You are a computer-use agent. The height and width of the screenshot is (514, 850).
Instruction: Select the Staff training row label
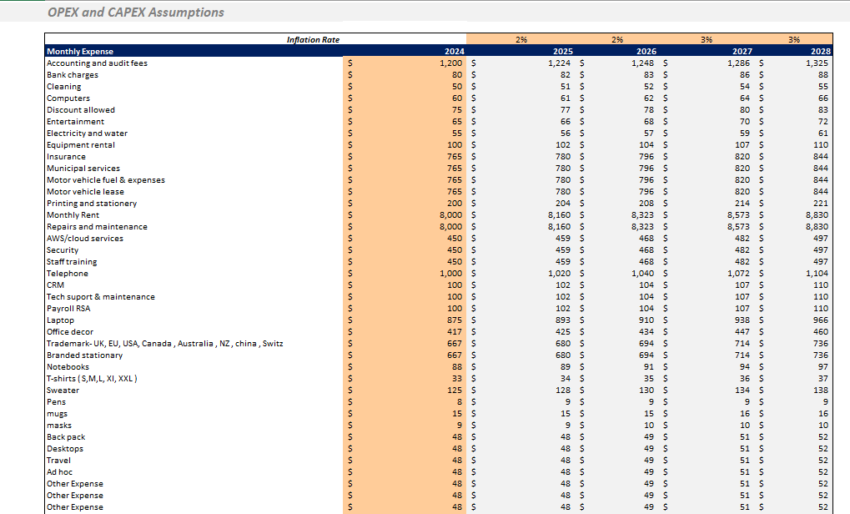[72, 262]
